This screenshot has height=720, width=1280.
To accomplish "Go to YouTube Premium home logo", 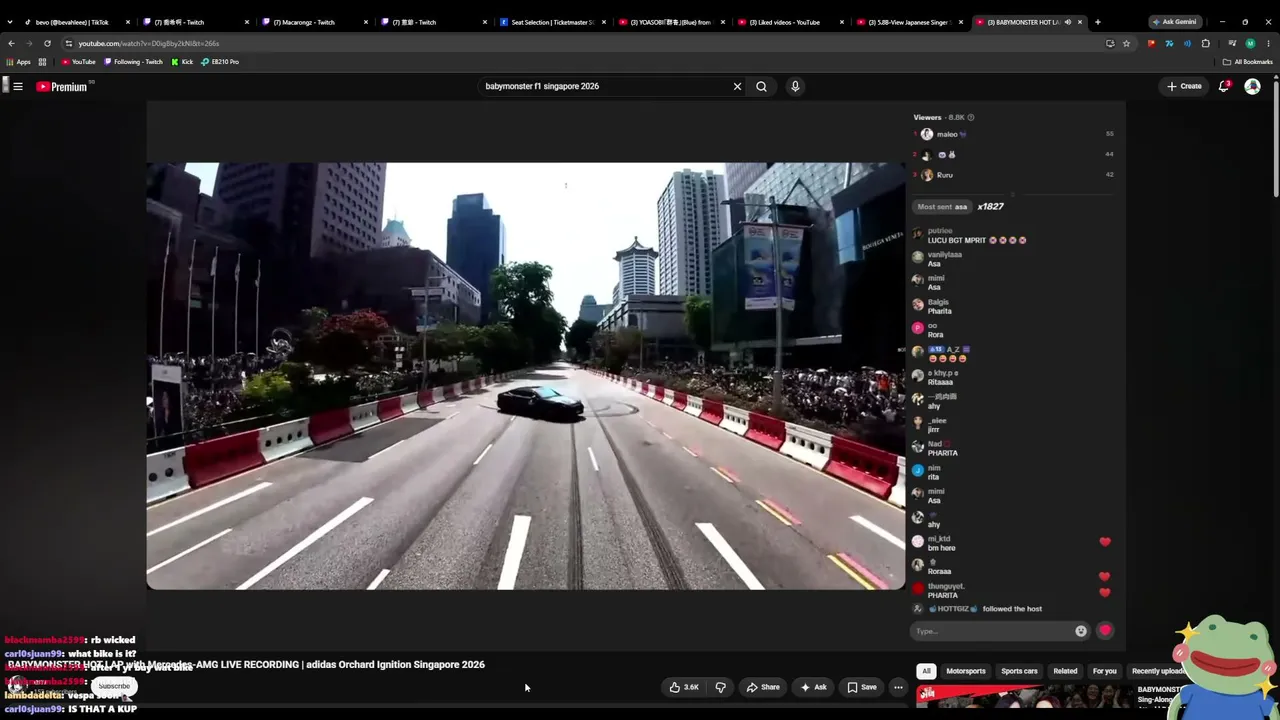I will coord(62,87).
